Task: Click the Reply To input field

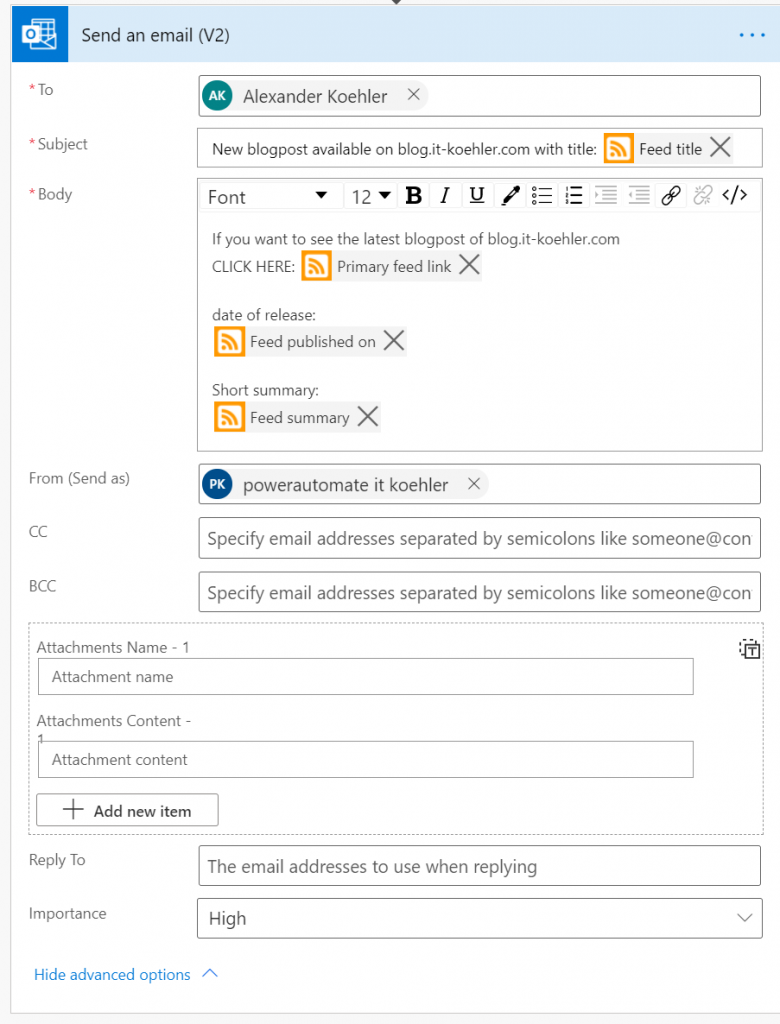Action: click(x=479, y=866)
